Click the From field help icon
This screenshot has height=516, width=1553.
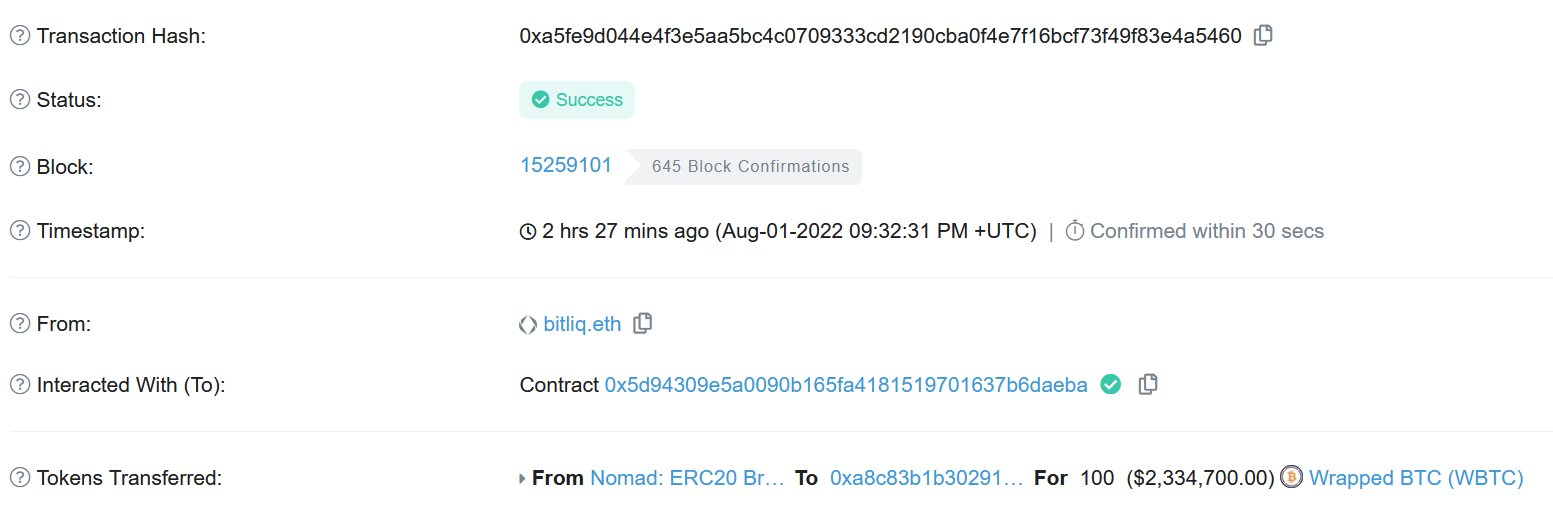(x=19, y=324)
